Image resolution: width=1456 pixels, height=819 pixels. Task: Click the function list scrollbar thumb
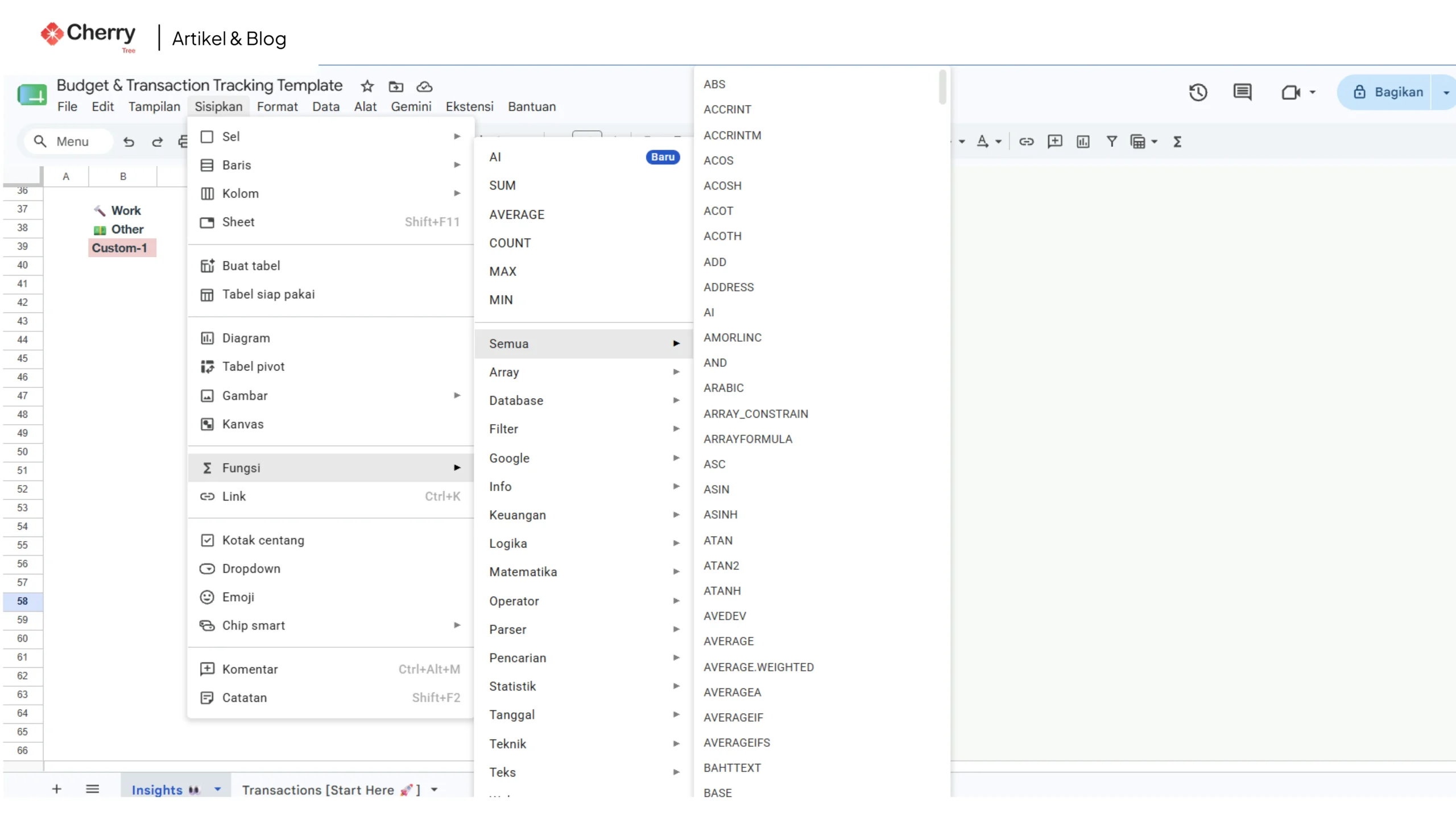[942, 87]
